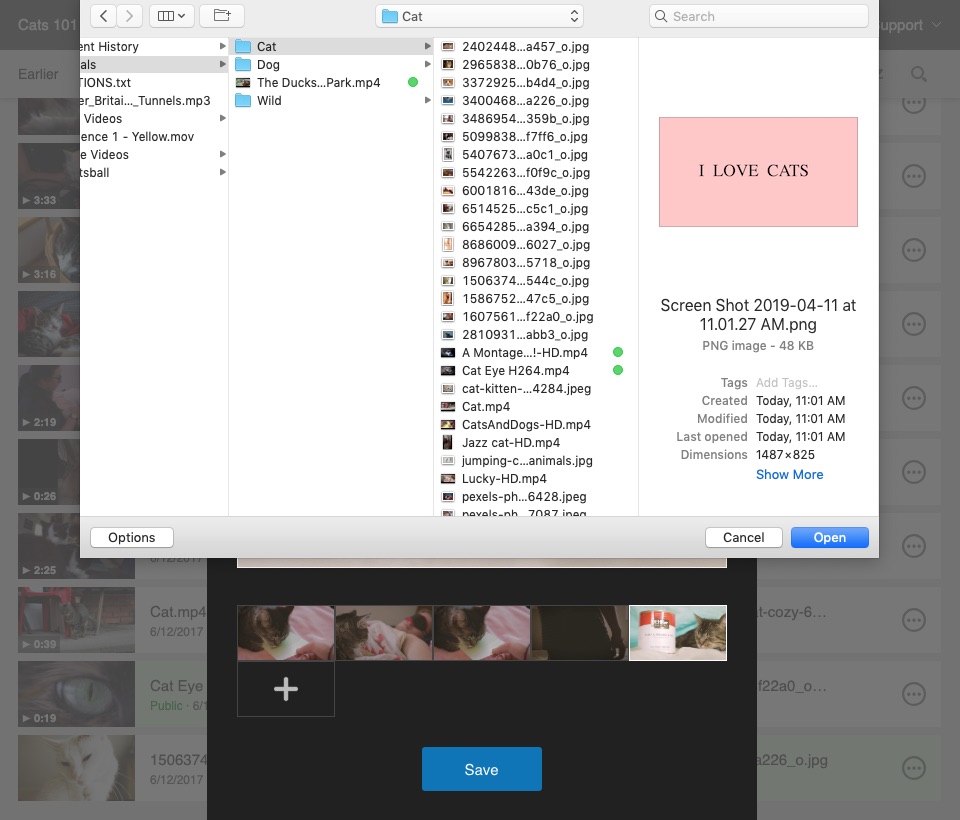Select jumping-c...animals.jpg file
This screenshot has height=820, width=960.
click(x=536, y=461)
